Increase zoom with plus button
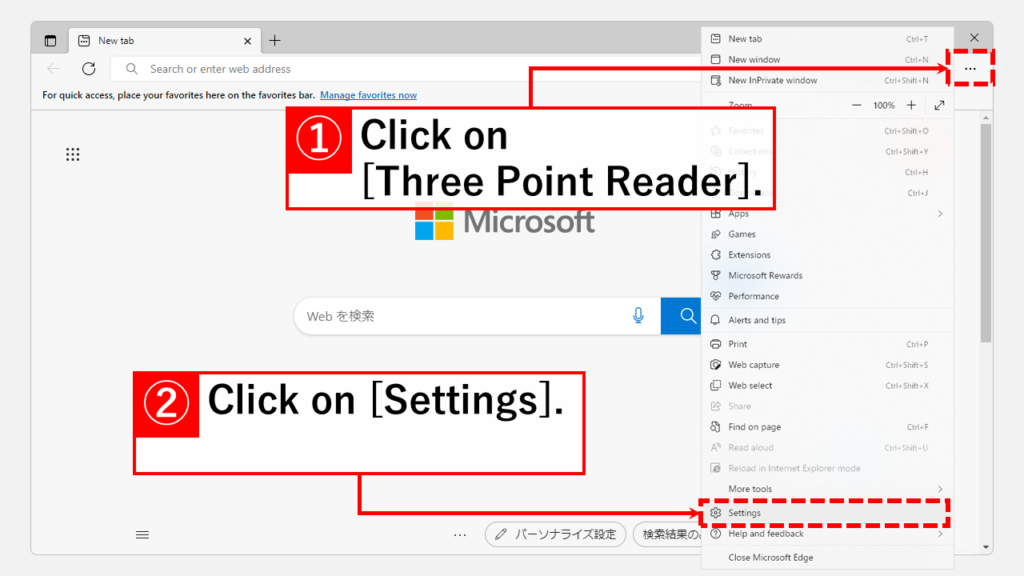 pos(911,105)
